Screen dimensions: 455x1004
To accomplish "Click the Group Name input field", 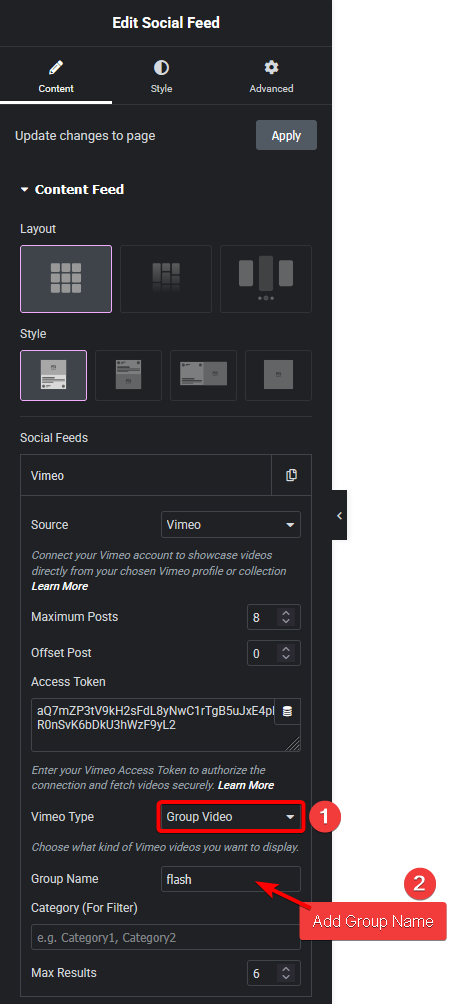I will [230, 879].
